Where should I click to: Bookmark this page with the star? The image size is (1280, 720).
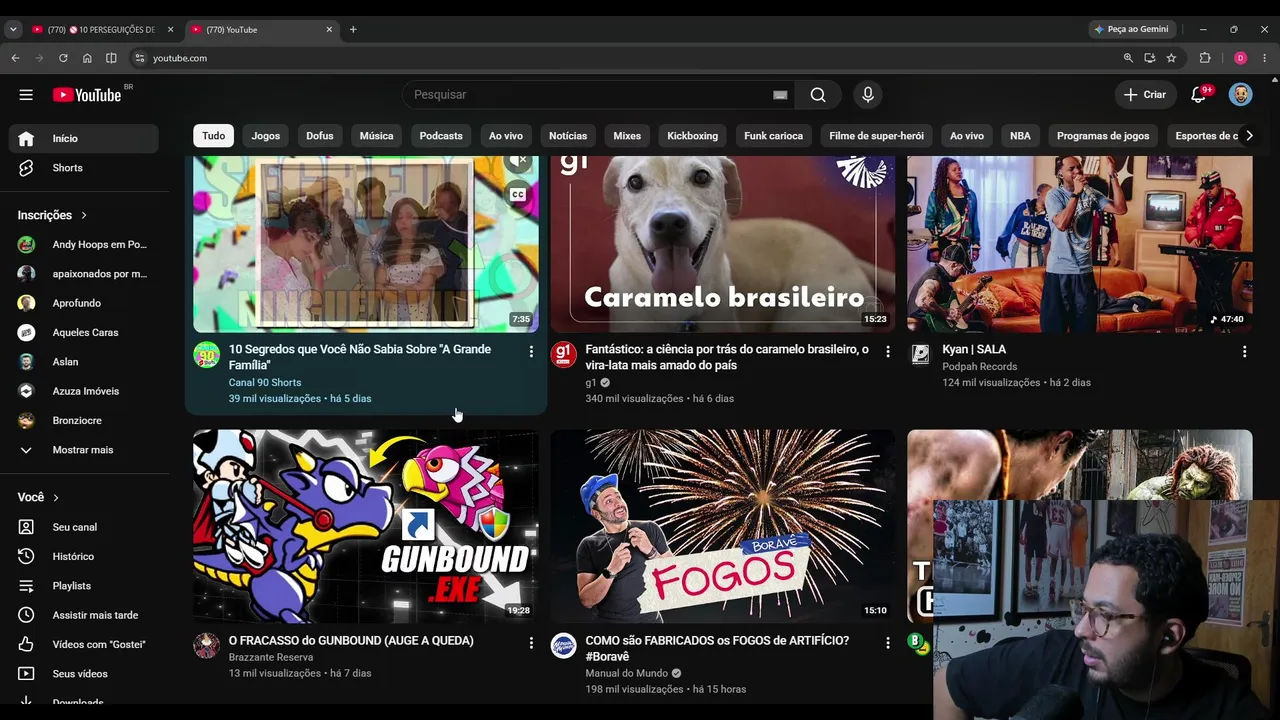pyautogui.click(x=1171, y=58)
